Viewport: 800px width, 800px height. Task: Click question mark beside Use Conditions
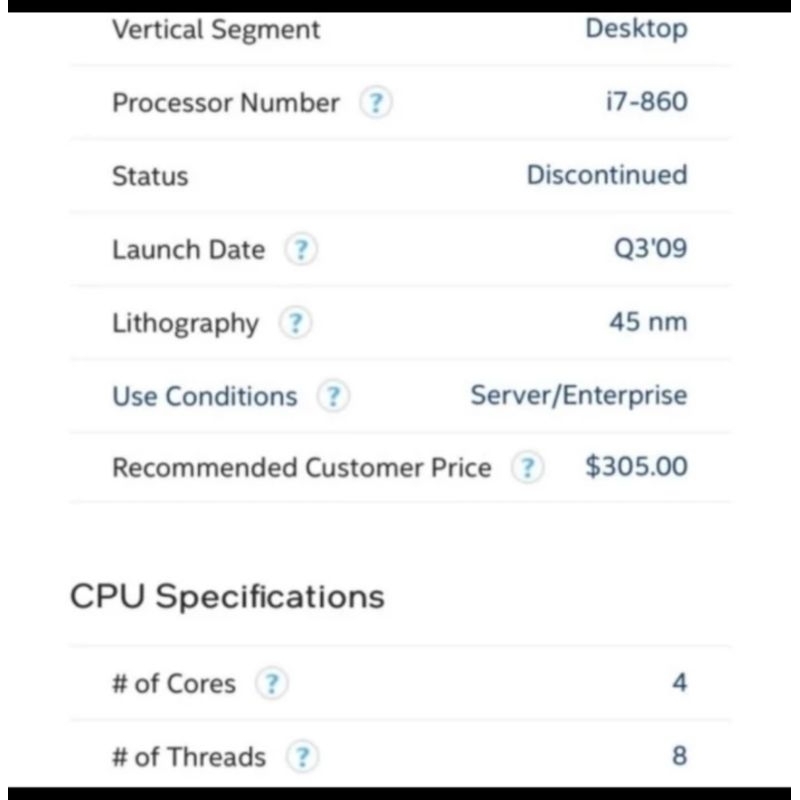click(333, 397)
